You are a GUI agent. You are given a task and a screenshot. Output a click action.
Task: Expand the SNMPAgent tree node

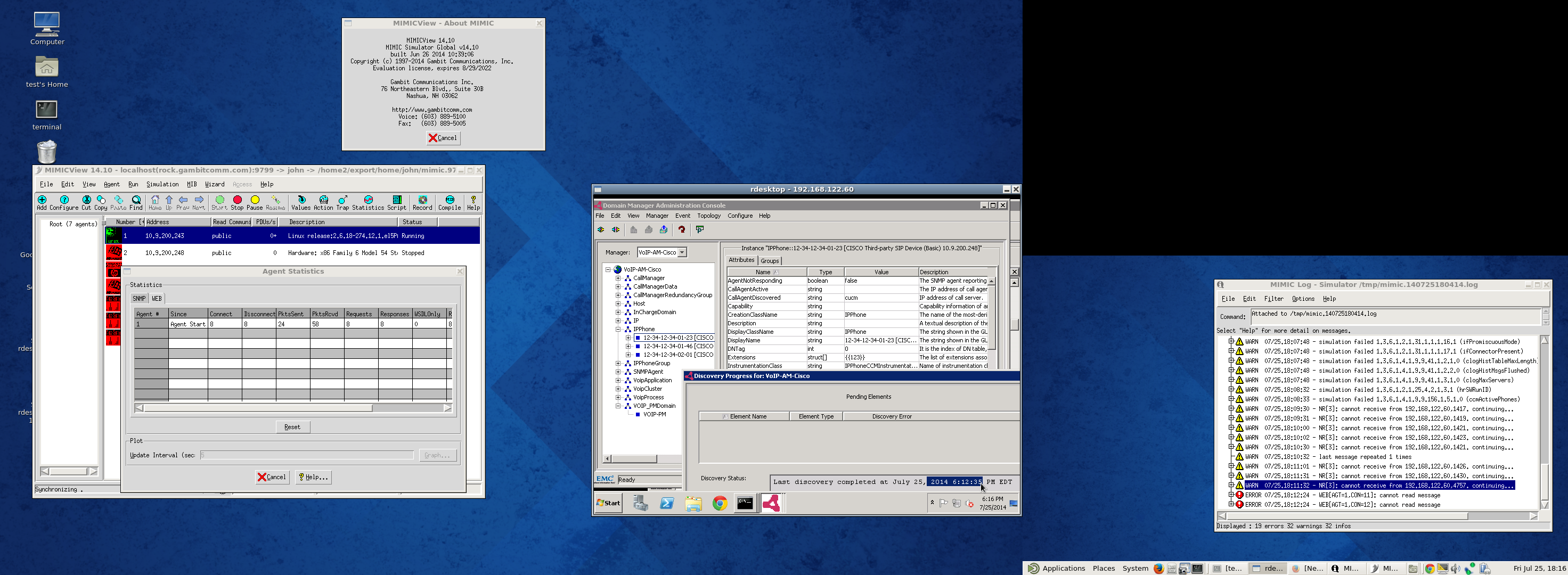point(618,372)
